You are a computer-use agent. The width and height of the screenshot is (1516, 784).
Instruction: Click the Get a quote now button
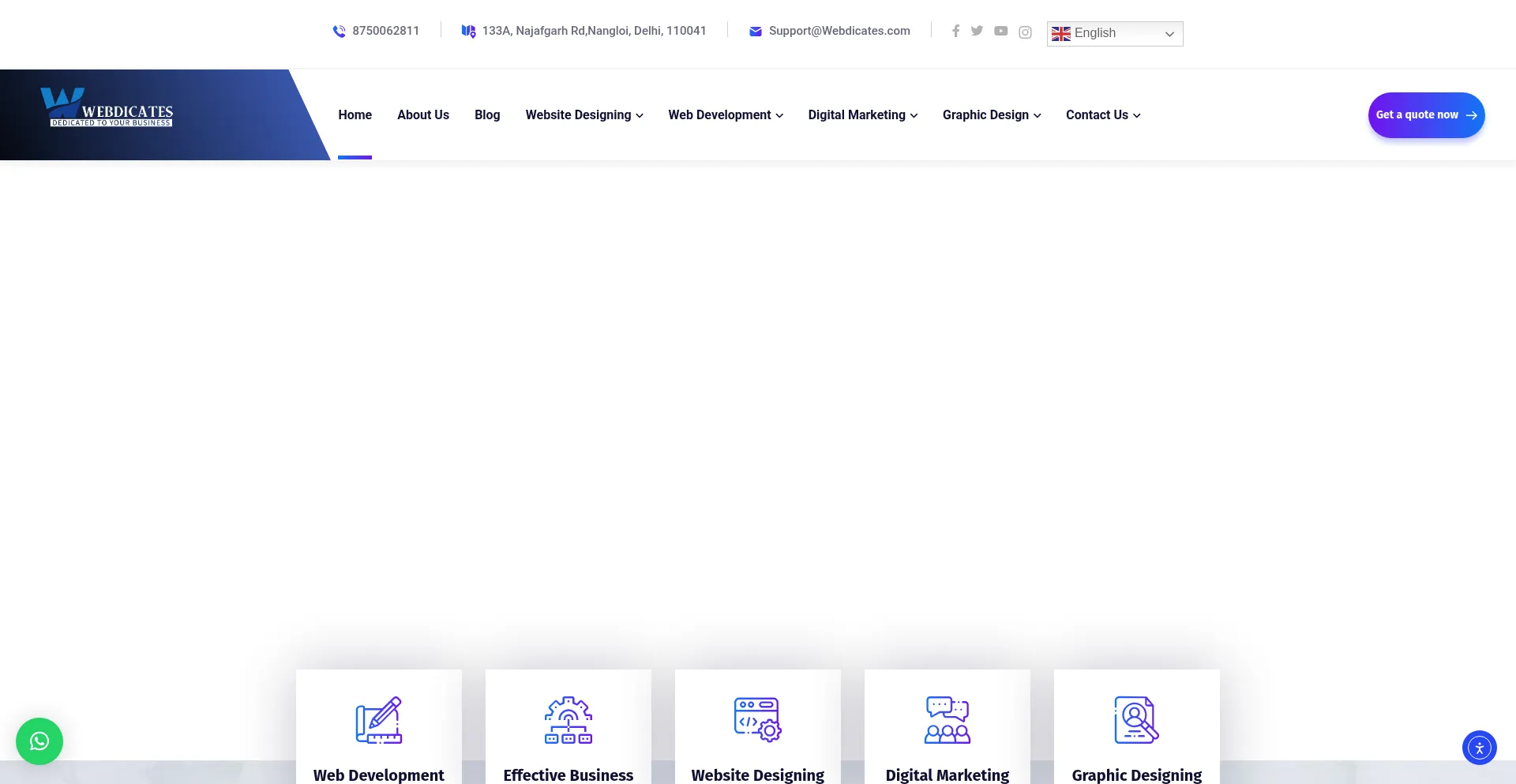pos(1426,114)
